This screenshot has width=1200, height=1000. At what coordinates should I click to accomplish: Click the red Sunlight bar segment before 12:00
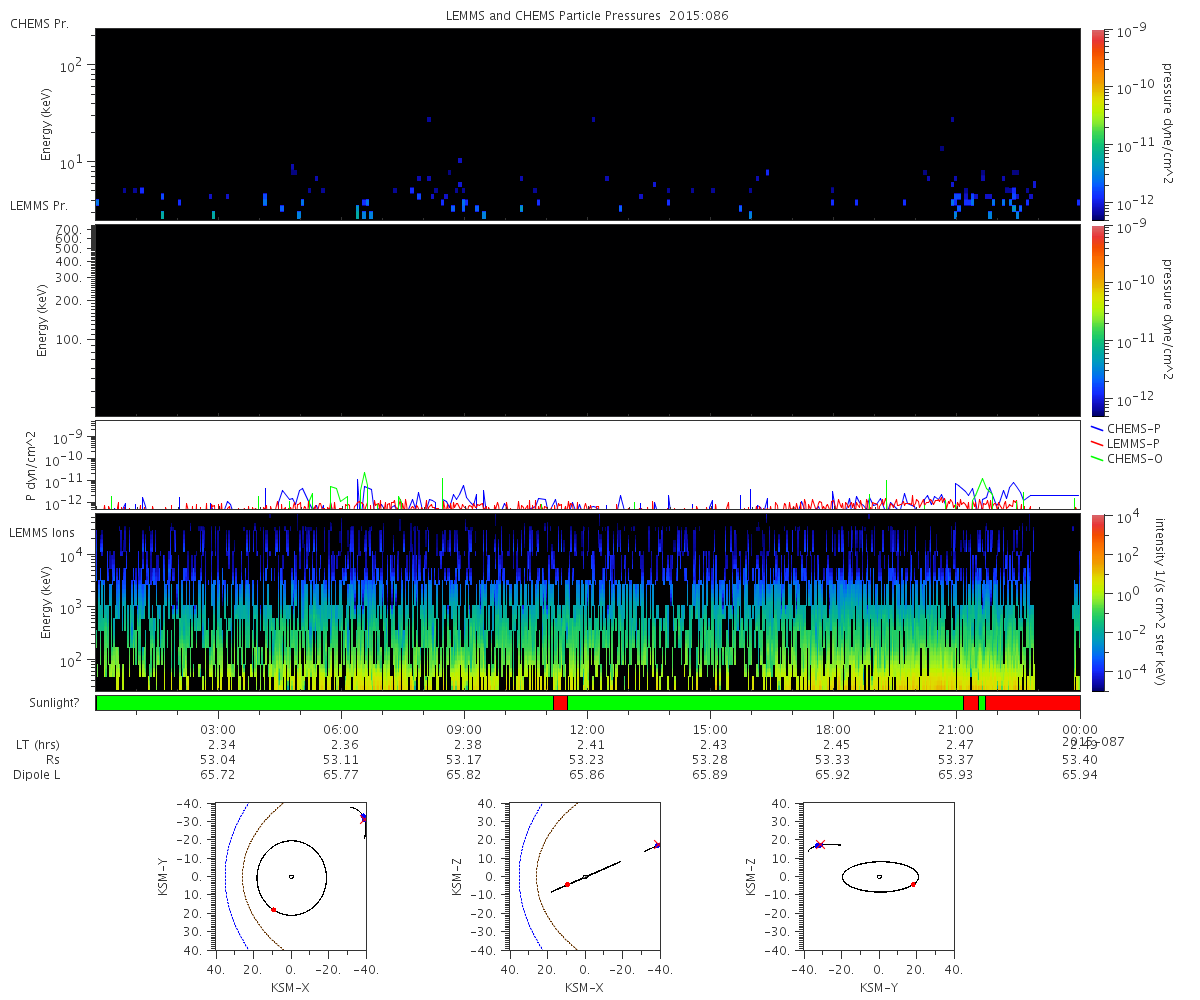pyautogui.click(x=560, y=703)
